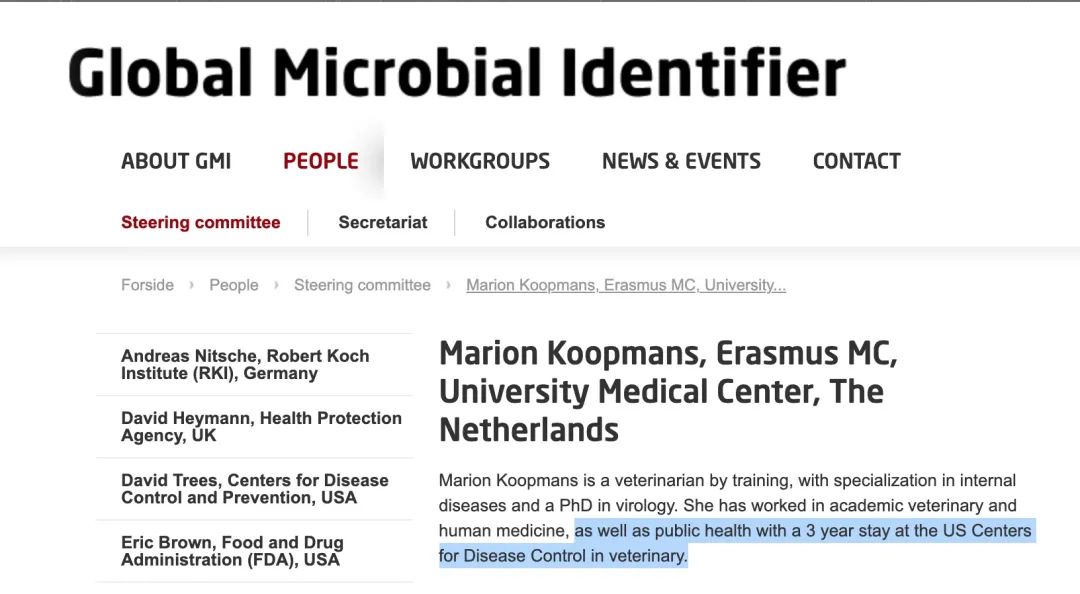Viewport: 1080px width, 594px height.
Task: Open Andreas Nitsche's profile in sidebar
Action: (x=245, y=364)
